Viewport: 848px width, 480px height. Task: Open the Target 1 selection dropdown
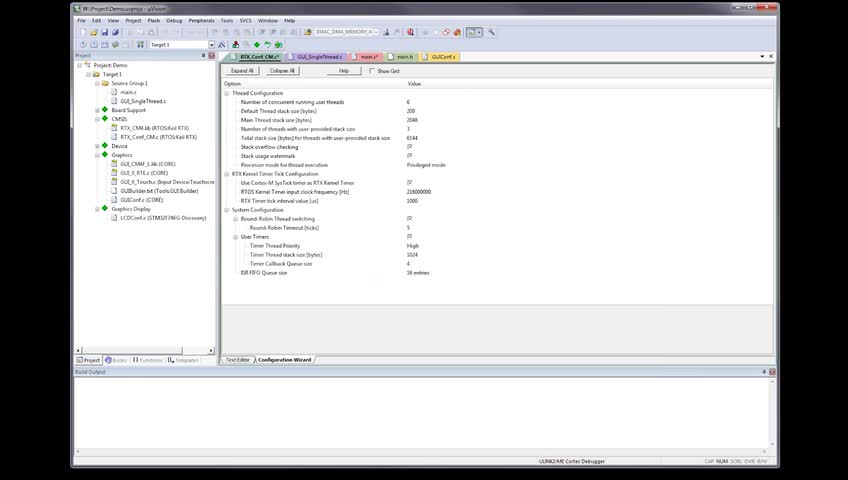(211, 45)
